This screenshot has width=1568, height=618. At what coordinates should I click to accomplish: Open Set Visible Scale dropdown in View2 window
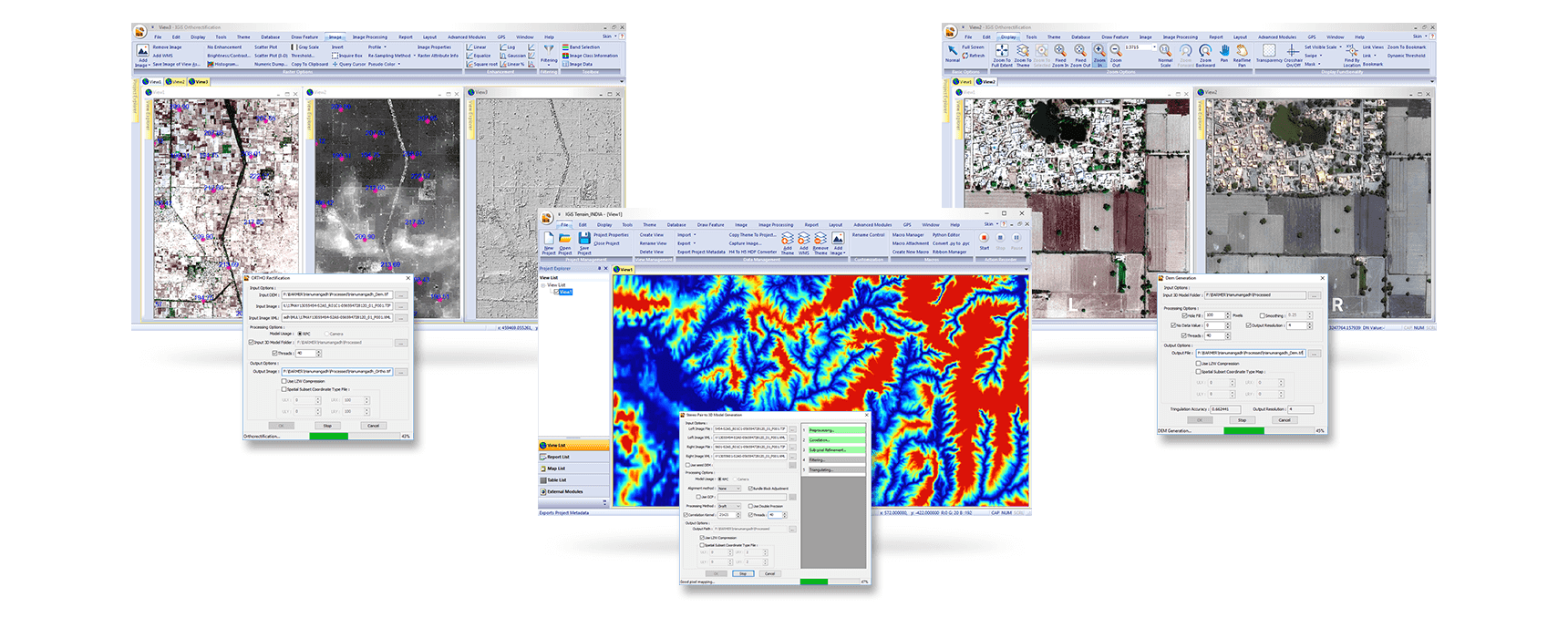click(x=1323, y=47)
